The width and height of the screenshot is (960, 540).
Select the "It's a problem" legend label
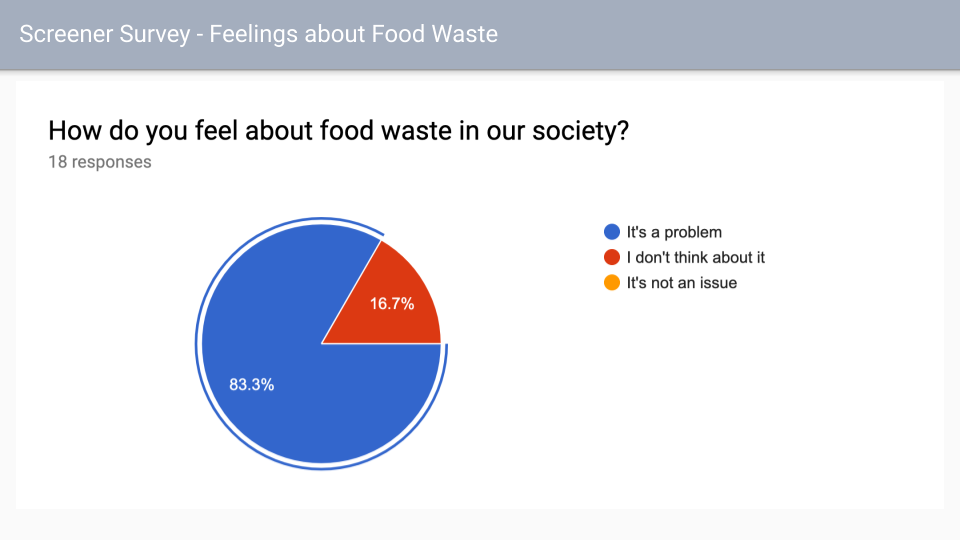tap(674, 232)
